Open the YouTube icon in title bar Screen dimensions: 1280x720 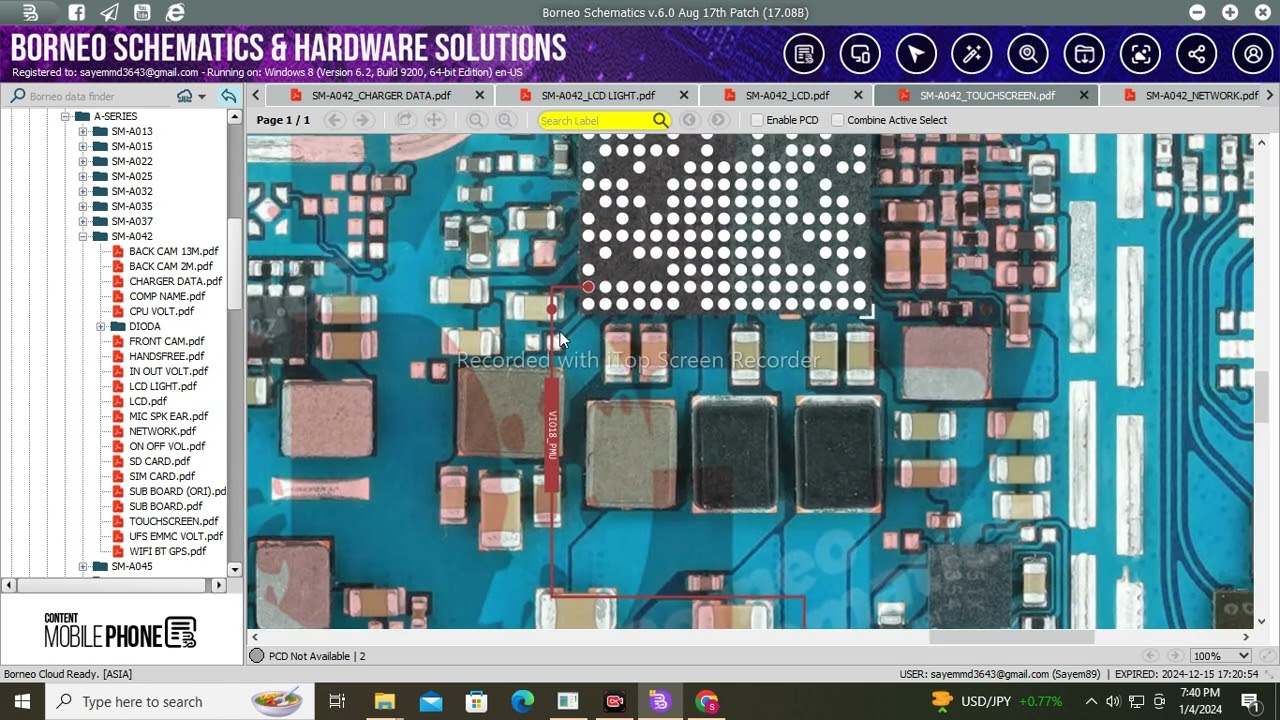click(x=142, y=13)
